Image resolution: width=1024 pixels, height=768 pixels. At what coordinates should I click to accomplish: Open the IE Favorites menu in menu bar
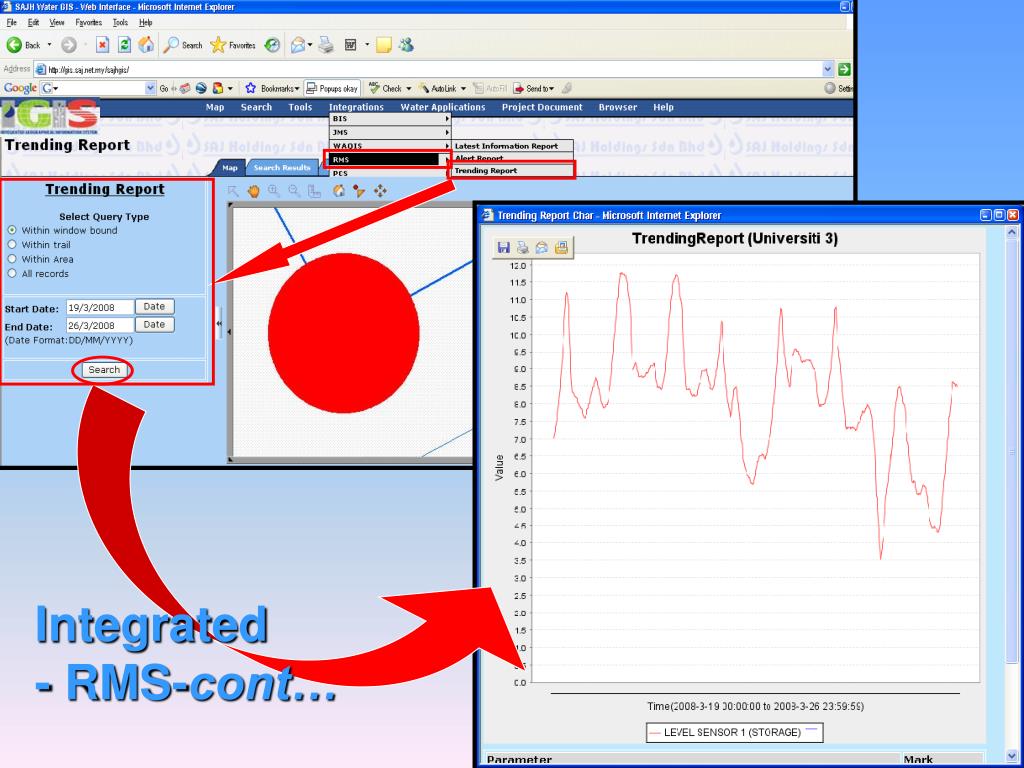pyautogui.click(x=88, y=22)
